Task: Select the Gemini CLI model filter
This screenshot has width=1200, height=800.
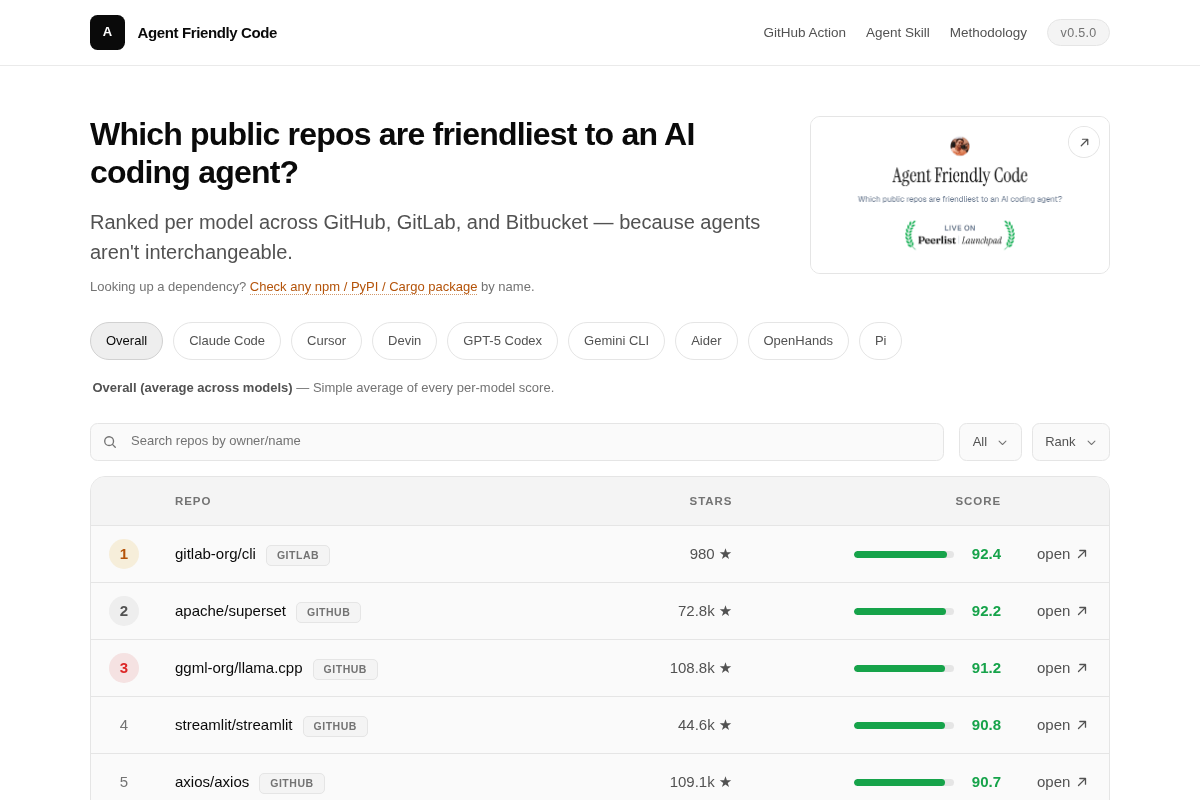Action: click(x=616, y=341)
